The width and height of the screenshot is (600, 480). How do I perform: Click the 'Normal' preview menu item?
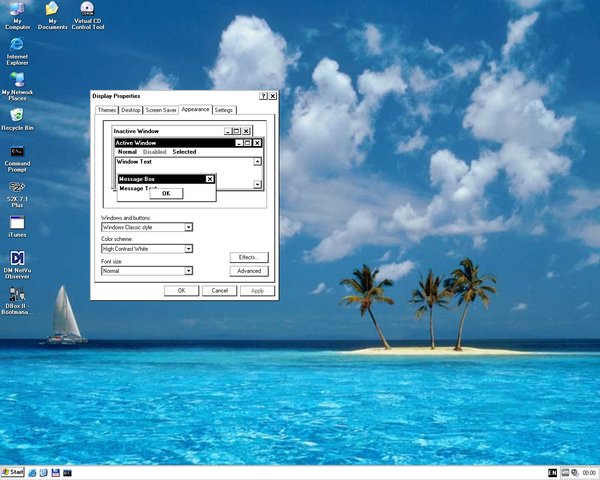pos(127,152)
